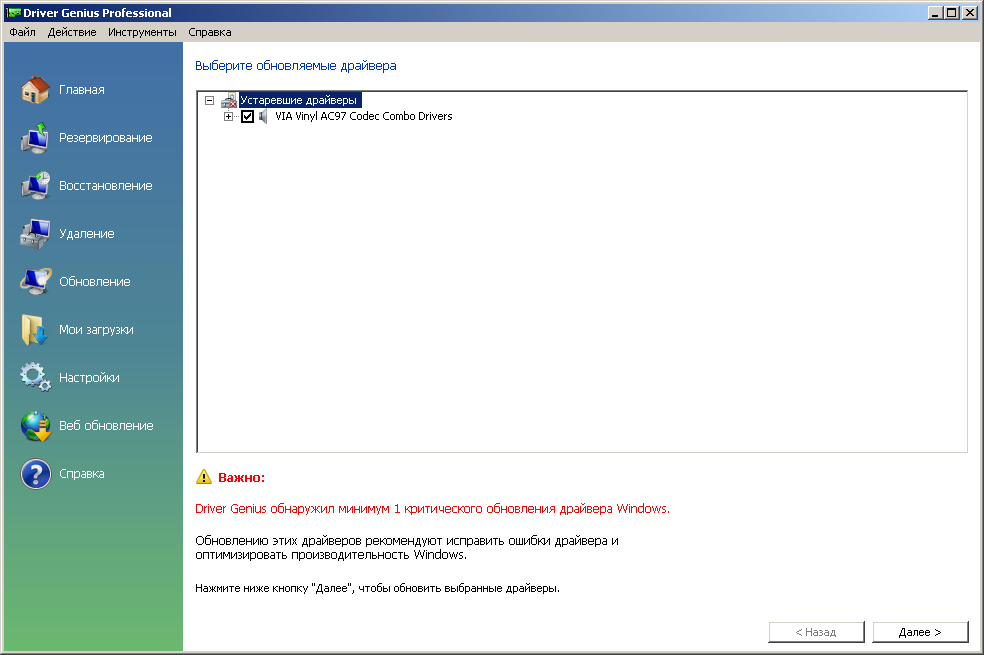Open the Справка question mark icon

[x=35, y=474]
